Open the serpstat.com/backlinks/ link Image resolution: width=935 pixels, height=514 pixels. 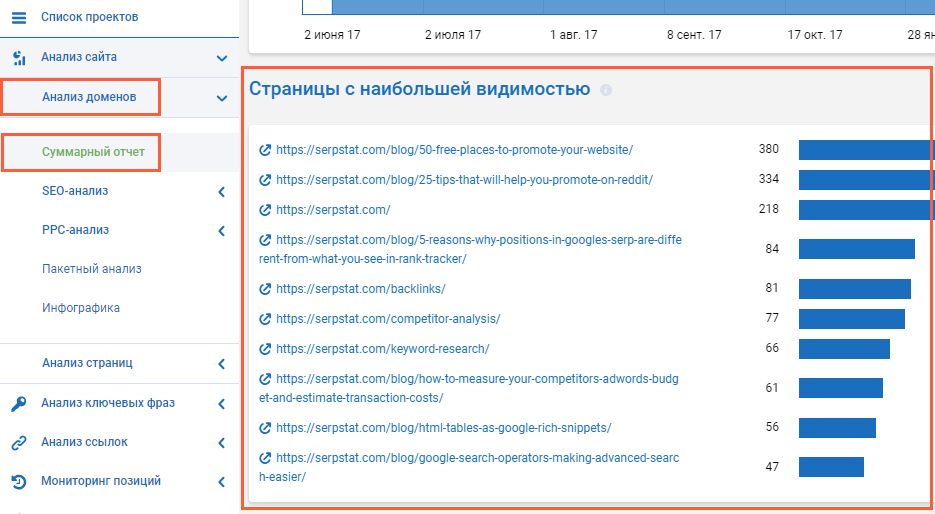pyautogui.click(x=361, y=289)
